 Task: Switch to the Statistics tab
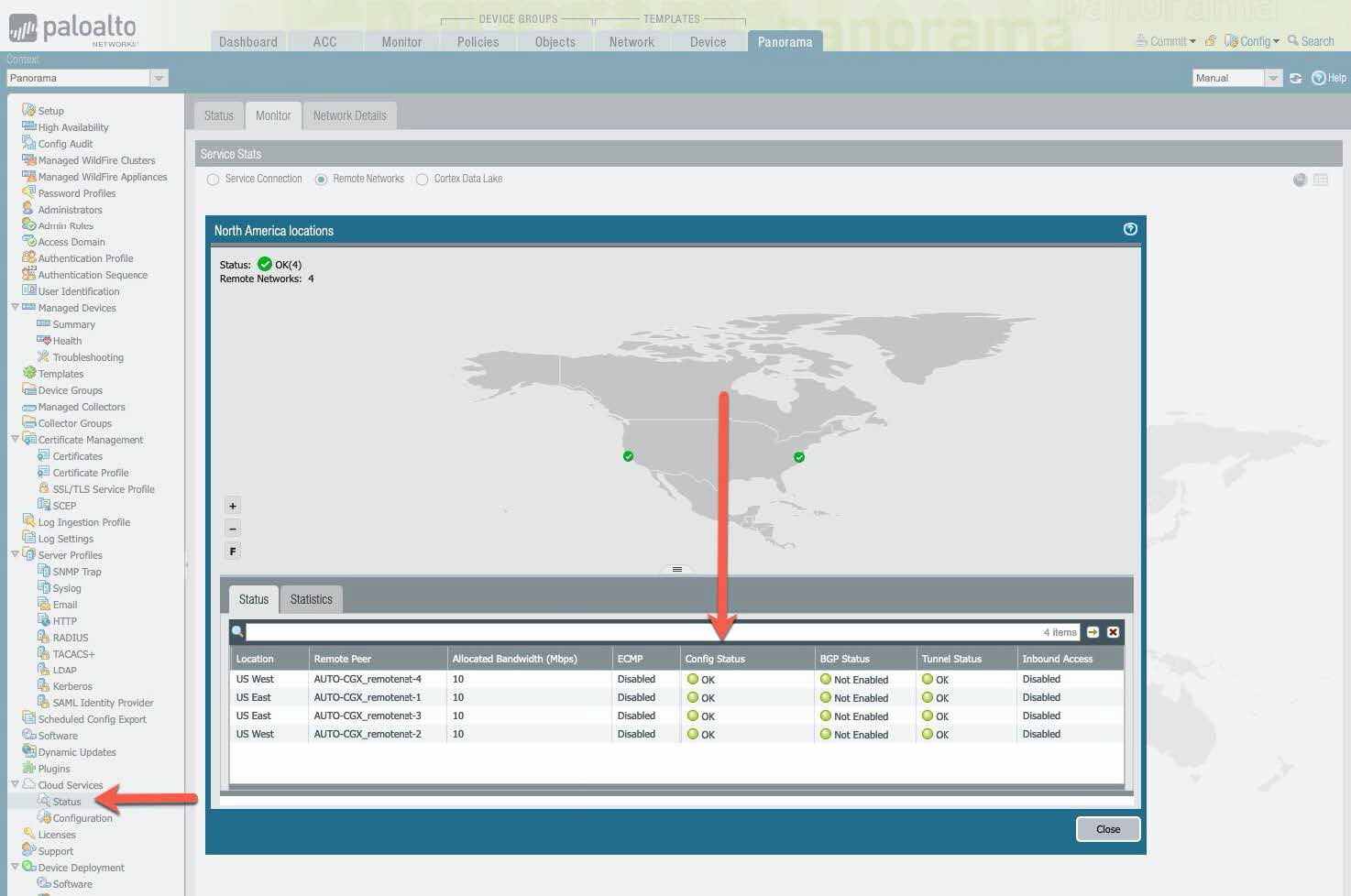tap(311, 599)
